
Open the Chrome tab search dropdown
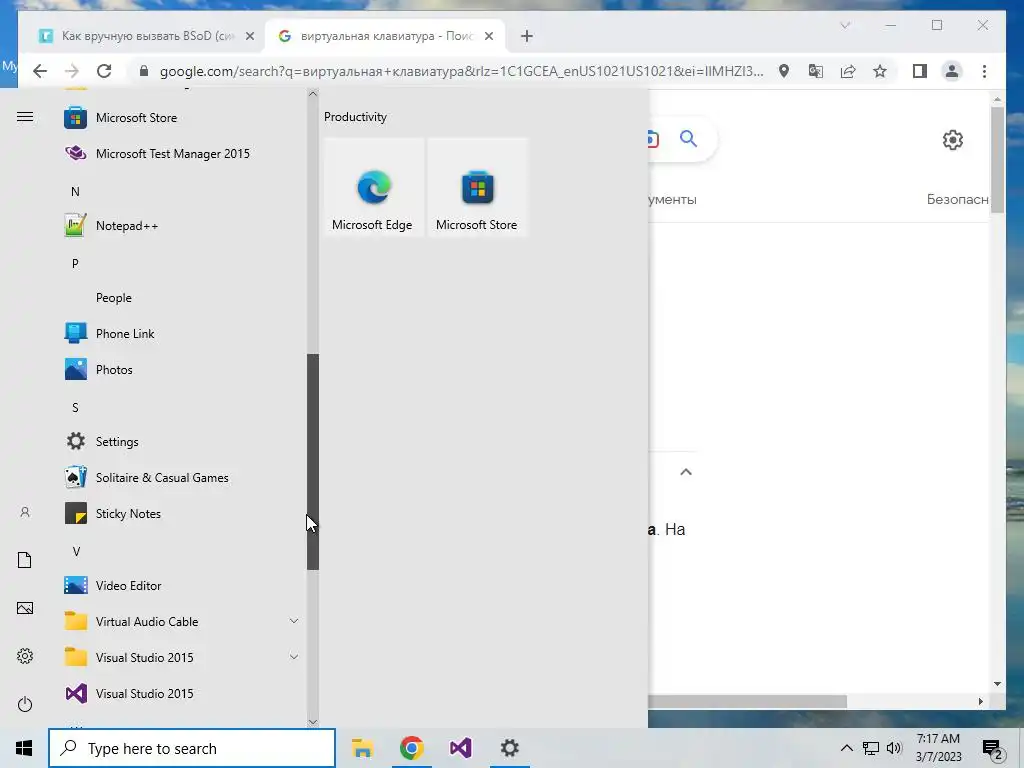[x=845, y=25]
